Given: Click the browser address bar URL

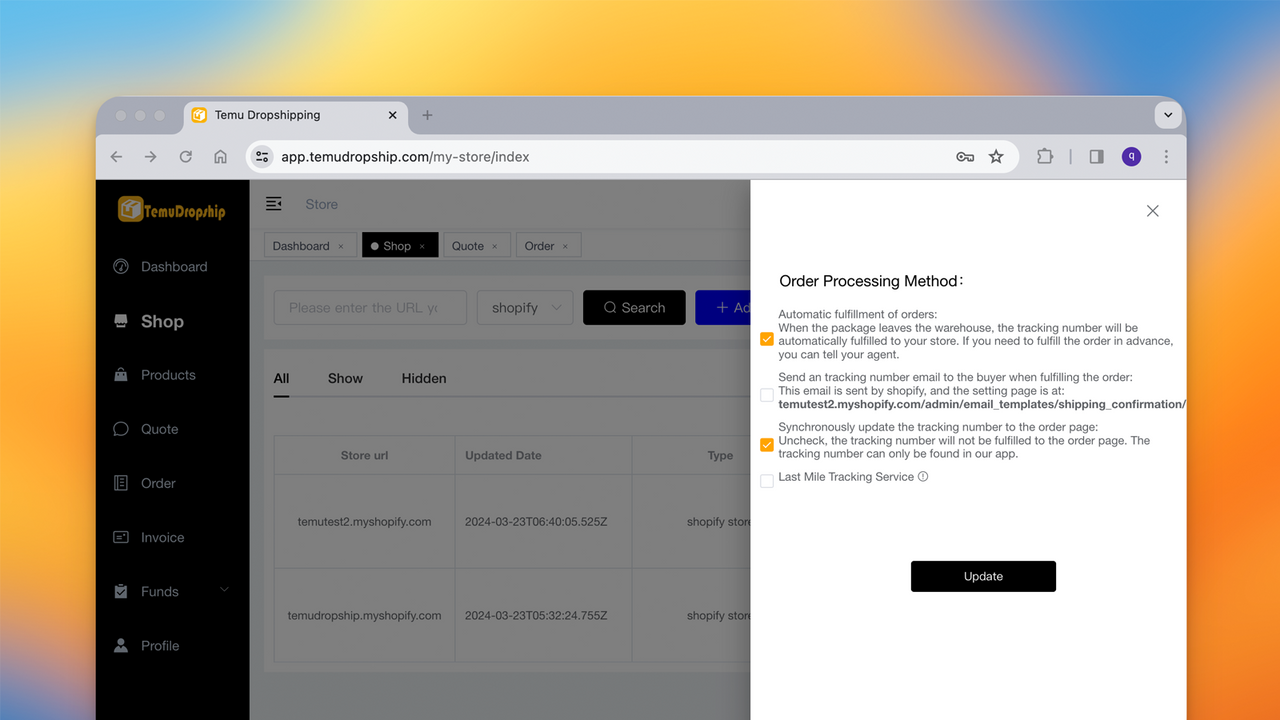Looking at the screenshot, I should pos(405,157).
